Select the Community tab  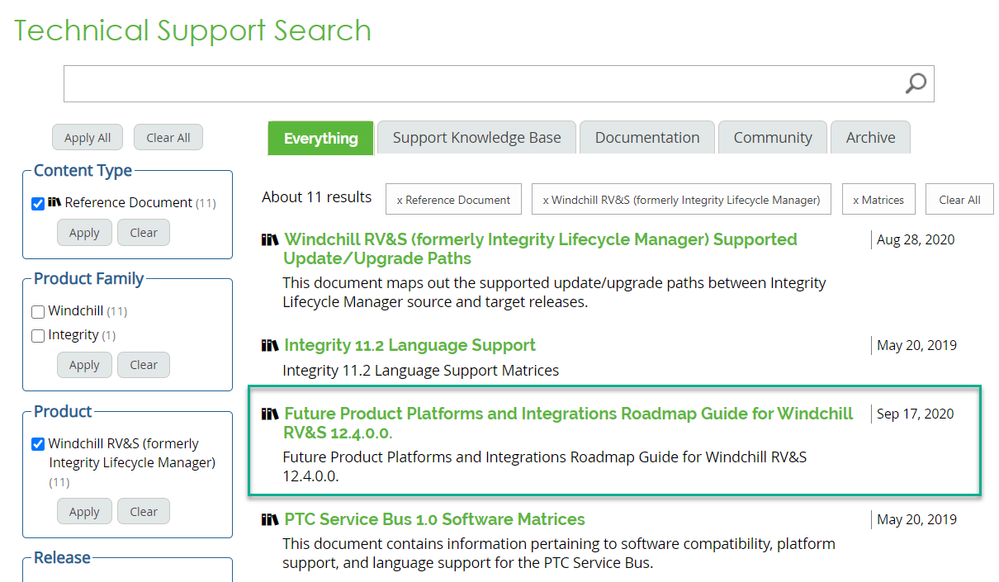772,138
